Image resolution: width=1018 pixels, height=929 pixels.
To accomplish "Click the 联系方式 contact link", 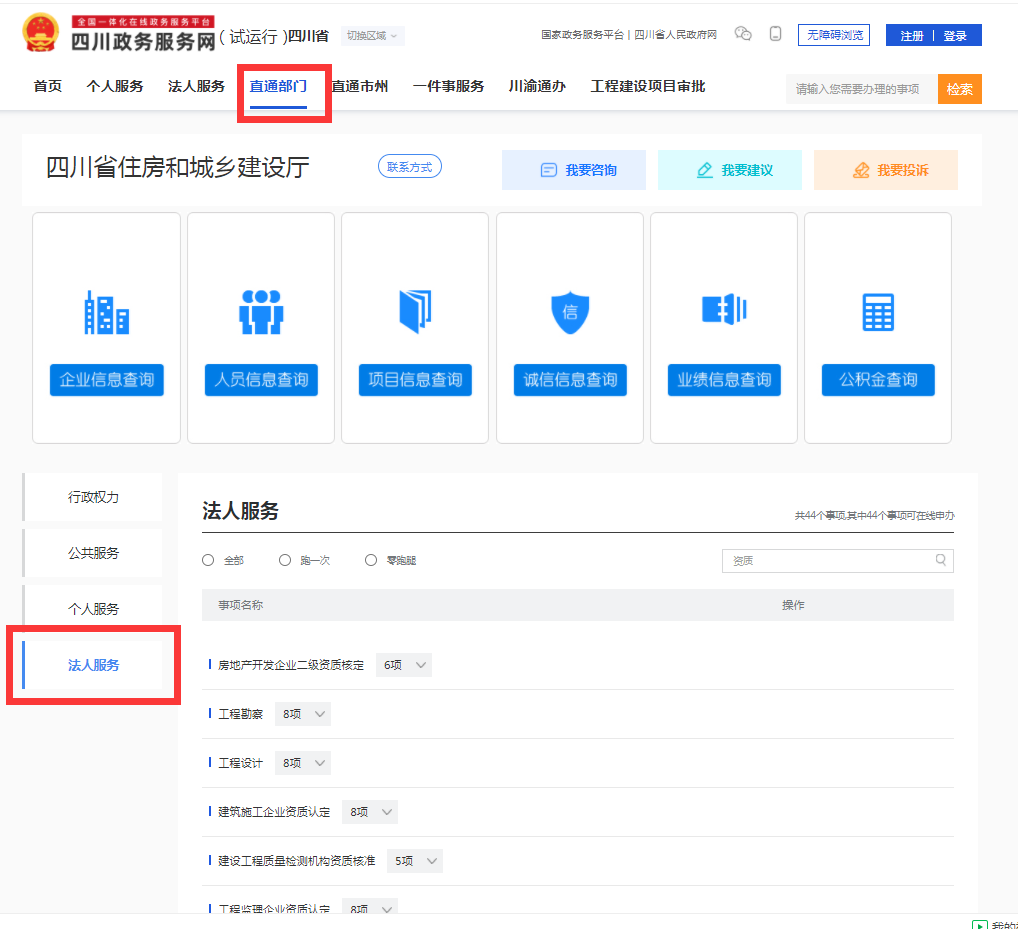I will pyautogui.click(x=409, y=167).
